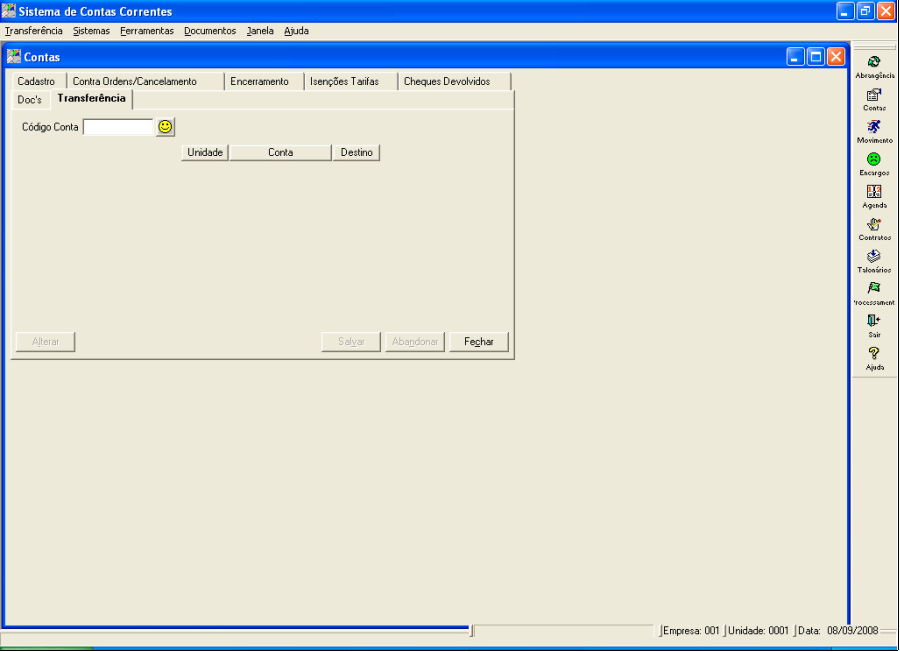Screen dimensions: 900x652
Task: Open the Sistemas menu
Action: tap(91, 31)
